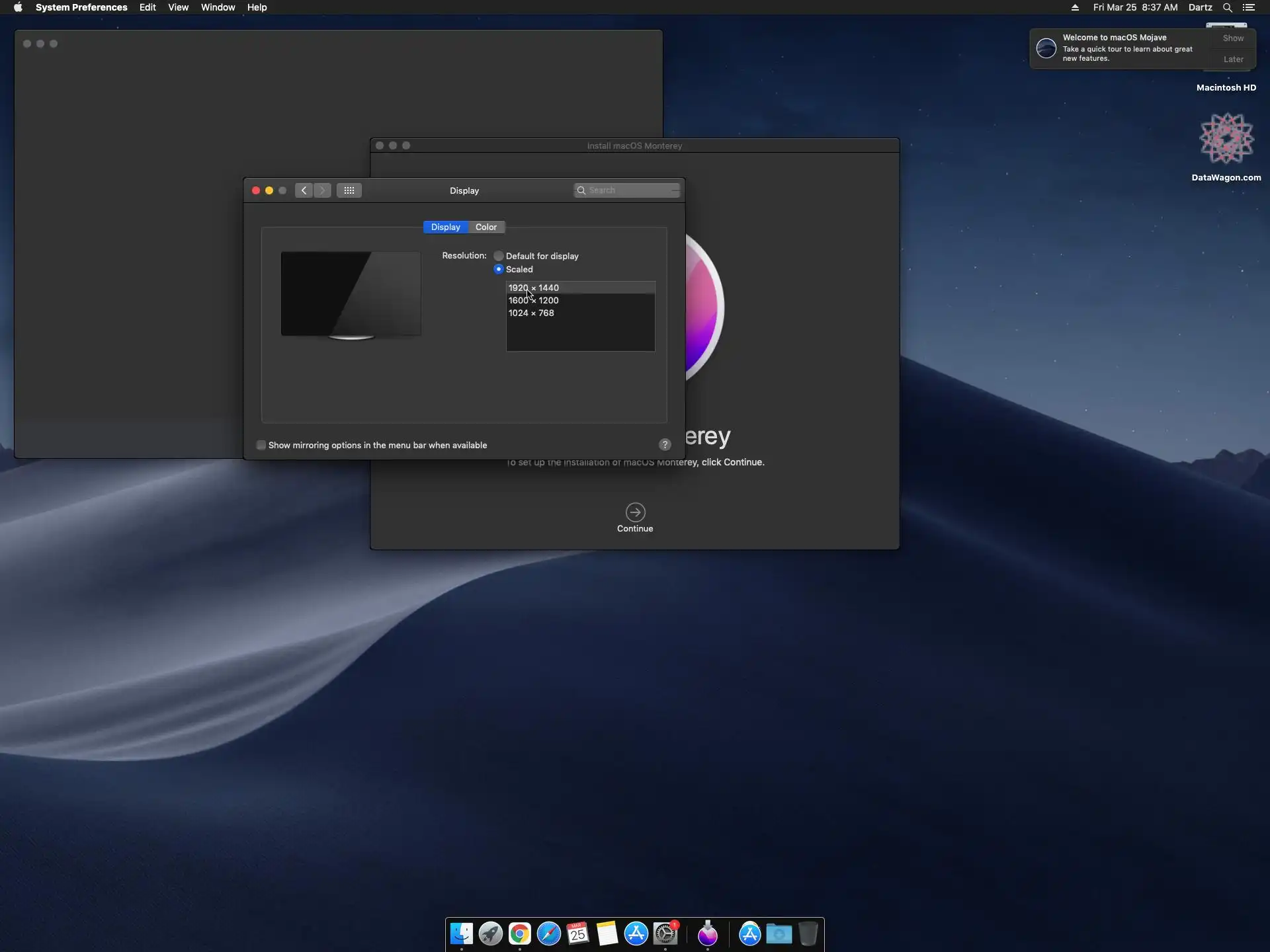Pick the 1024 × 768 resolution
Screen dimensions: 1270x952
531,313
